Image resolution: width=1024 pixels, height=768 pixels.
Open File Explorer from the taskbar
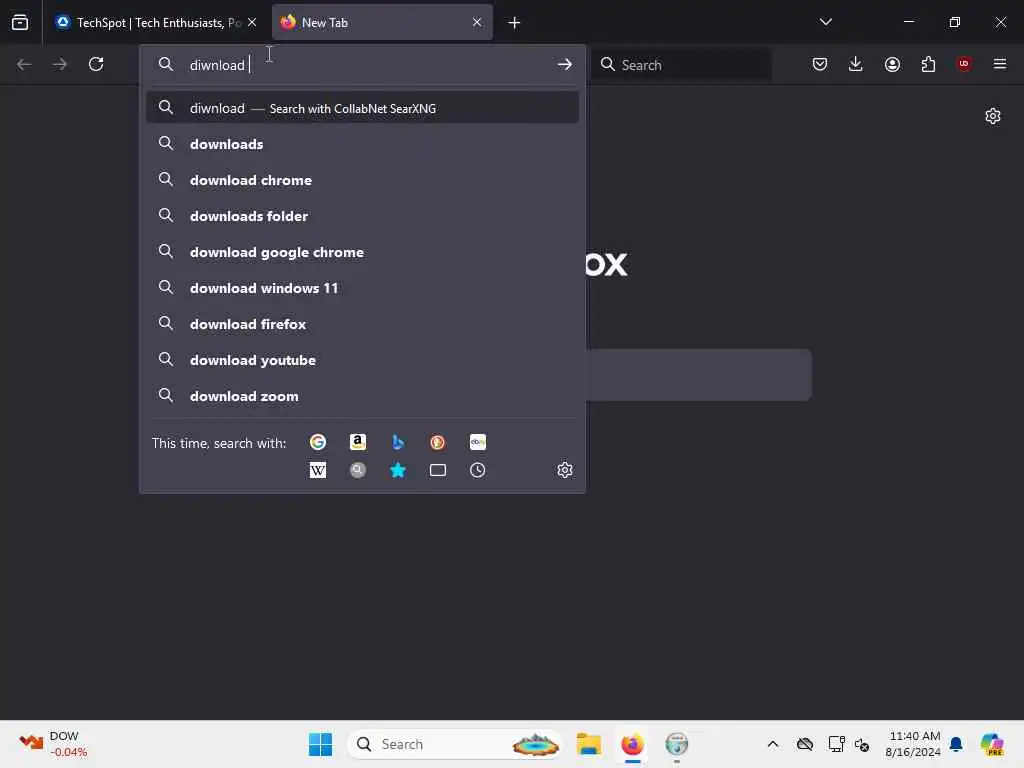pos(588,744)
